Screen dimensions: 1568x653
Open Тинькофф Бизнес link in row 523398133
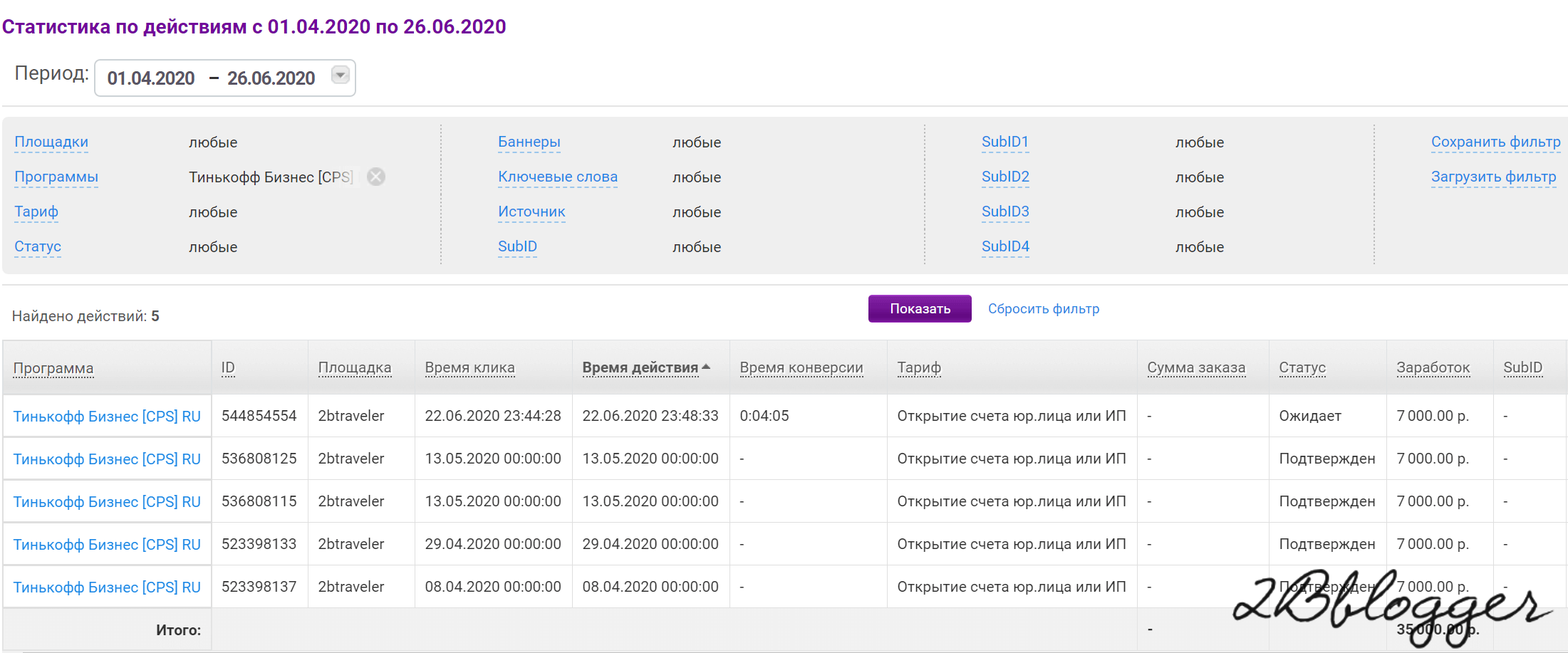point(107,544)
